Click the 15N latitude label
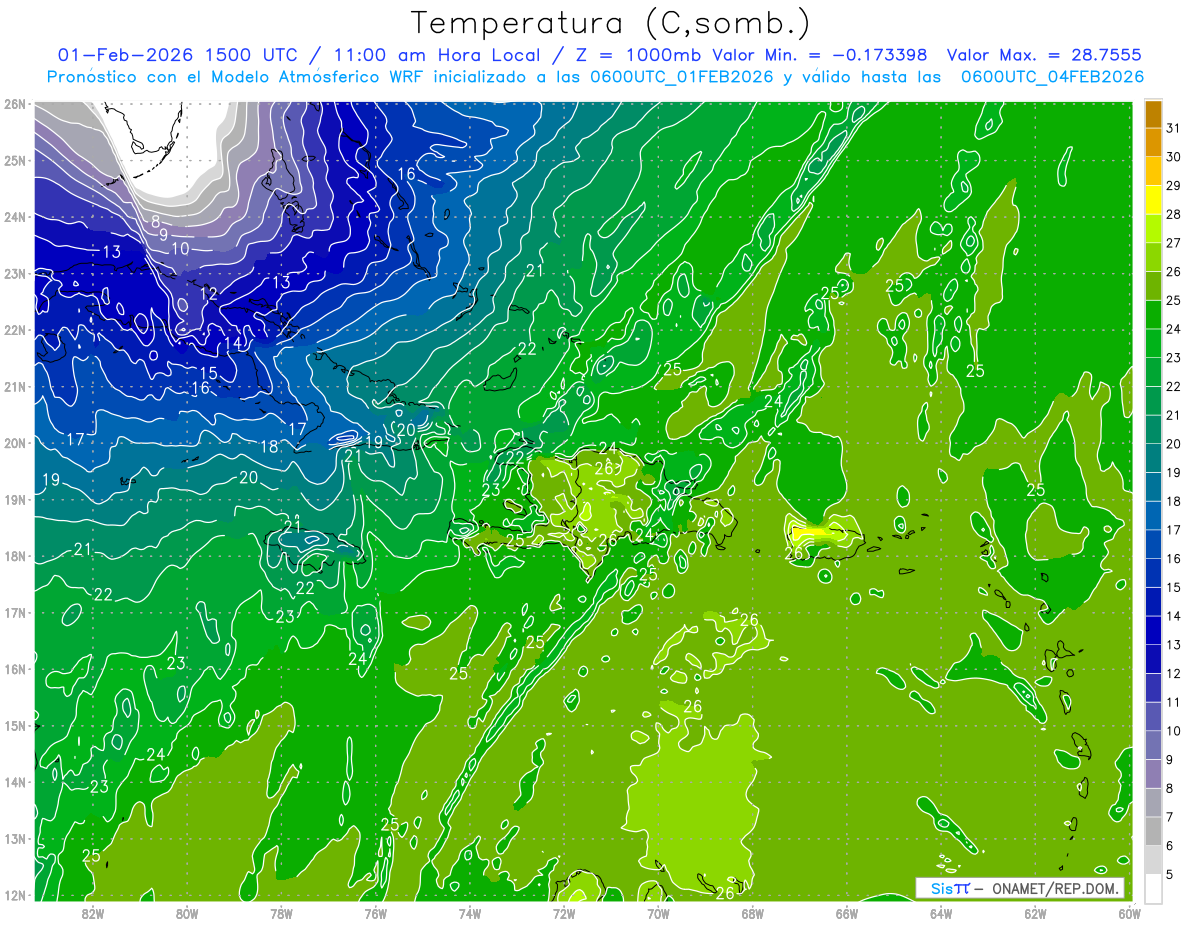This screenshot has width=1200, height=927. [x=14, y=725]
